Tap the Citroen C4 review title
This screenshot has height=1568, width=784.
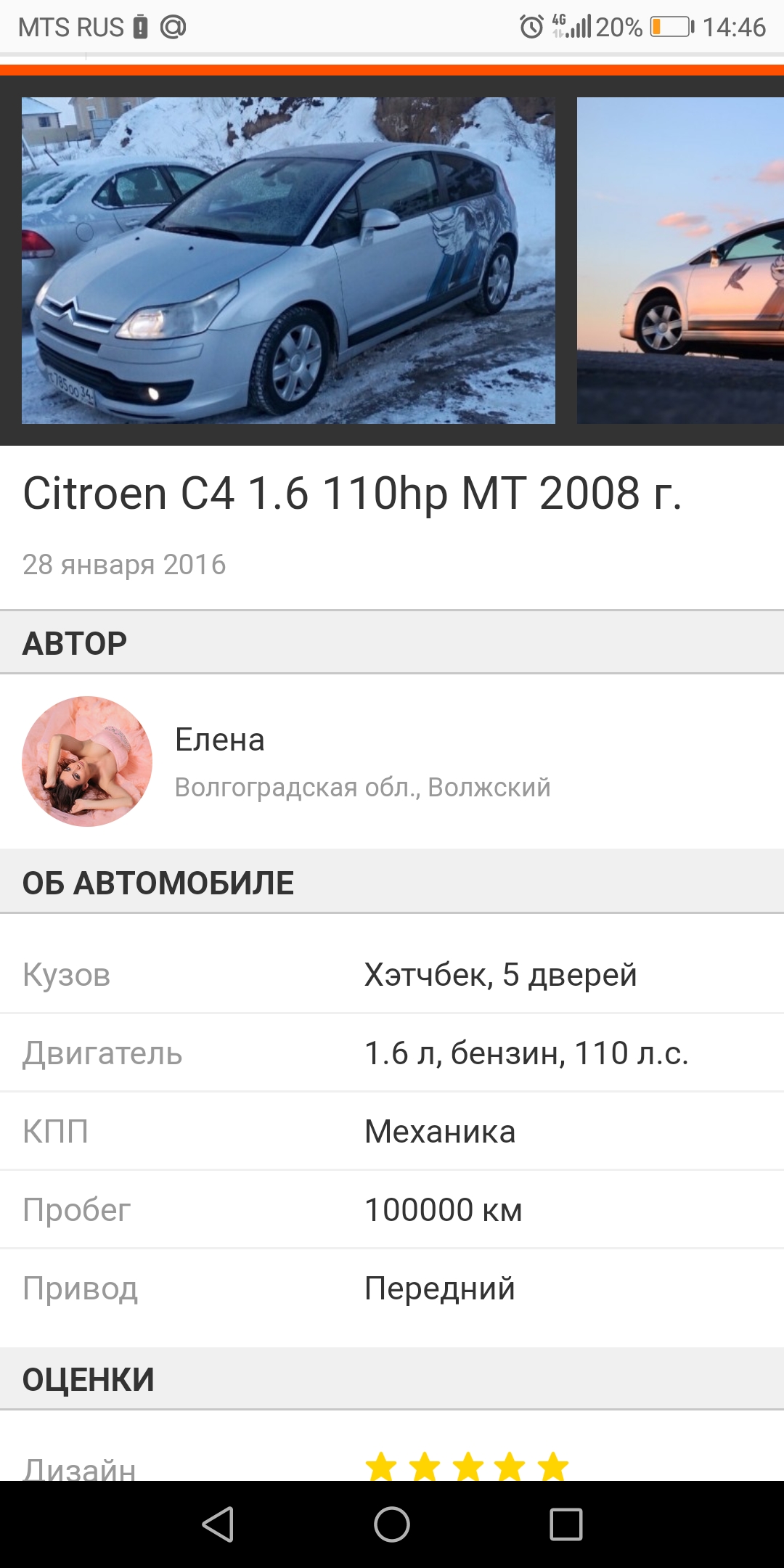click(353, 494)
